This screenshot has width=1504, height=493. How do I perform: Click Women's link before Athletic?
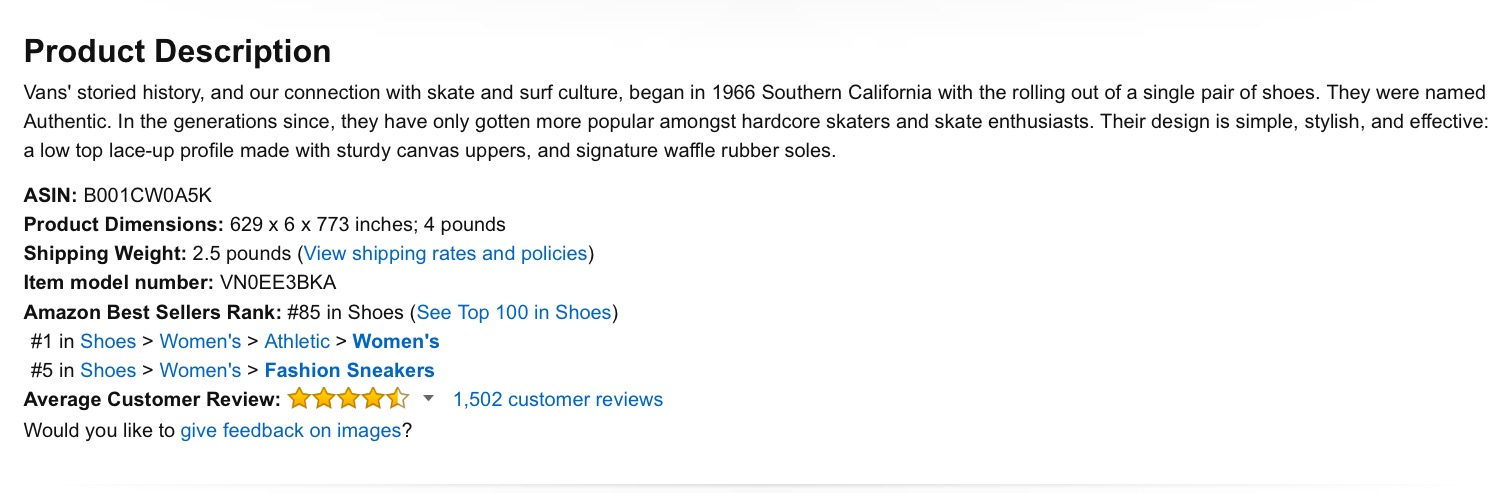(x=200, y=341)
